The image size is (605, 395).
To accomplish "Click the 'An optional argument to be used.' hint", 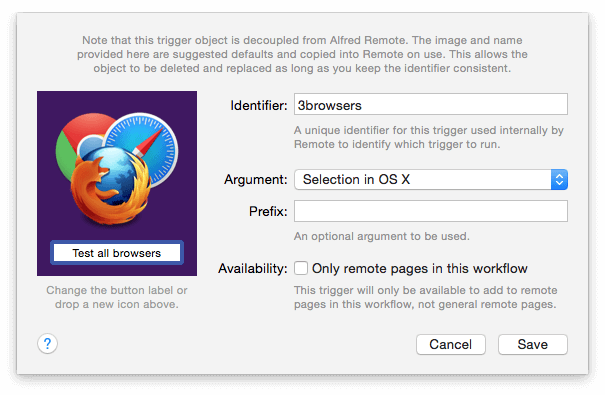I will click(x=382, y=236).
